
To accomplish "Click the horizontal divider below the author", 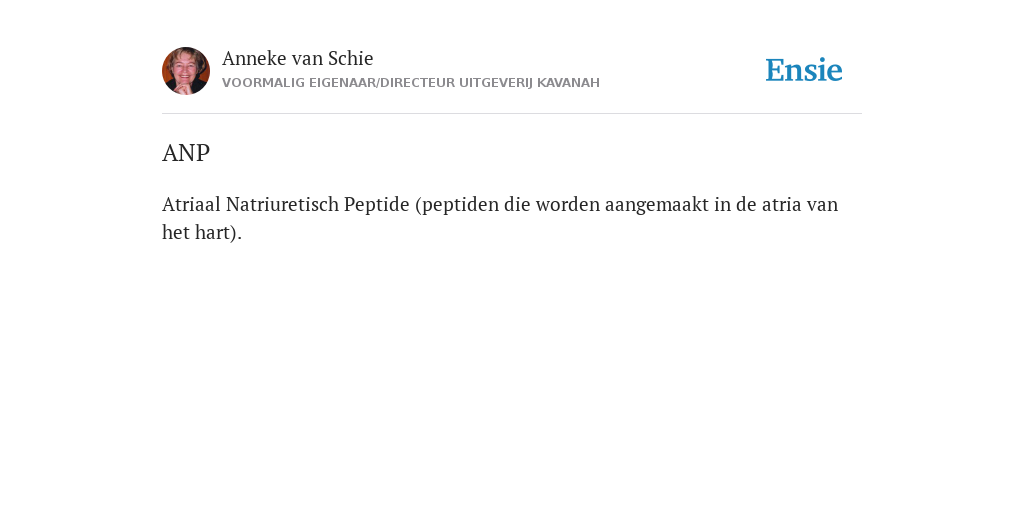I will [512, 114].
